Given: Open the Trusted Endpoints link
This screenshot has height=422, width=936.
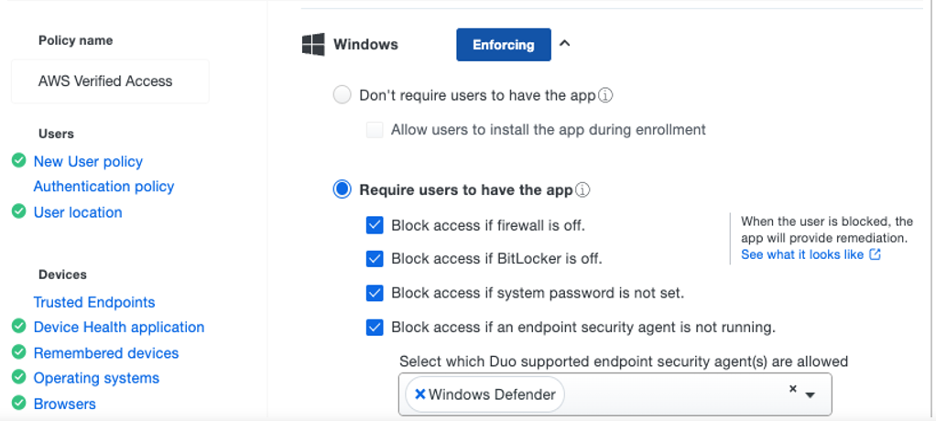Looking at the screenshot, I should pos(94,302).
